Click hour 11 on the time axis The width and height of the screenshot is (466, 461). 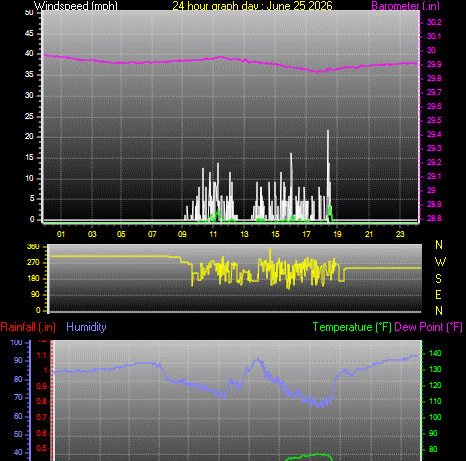pos(213,234)
